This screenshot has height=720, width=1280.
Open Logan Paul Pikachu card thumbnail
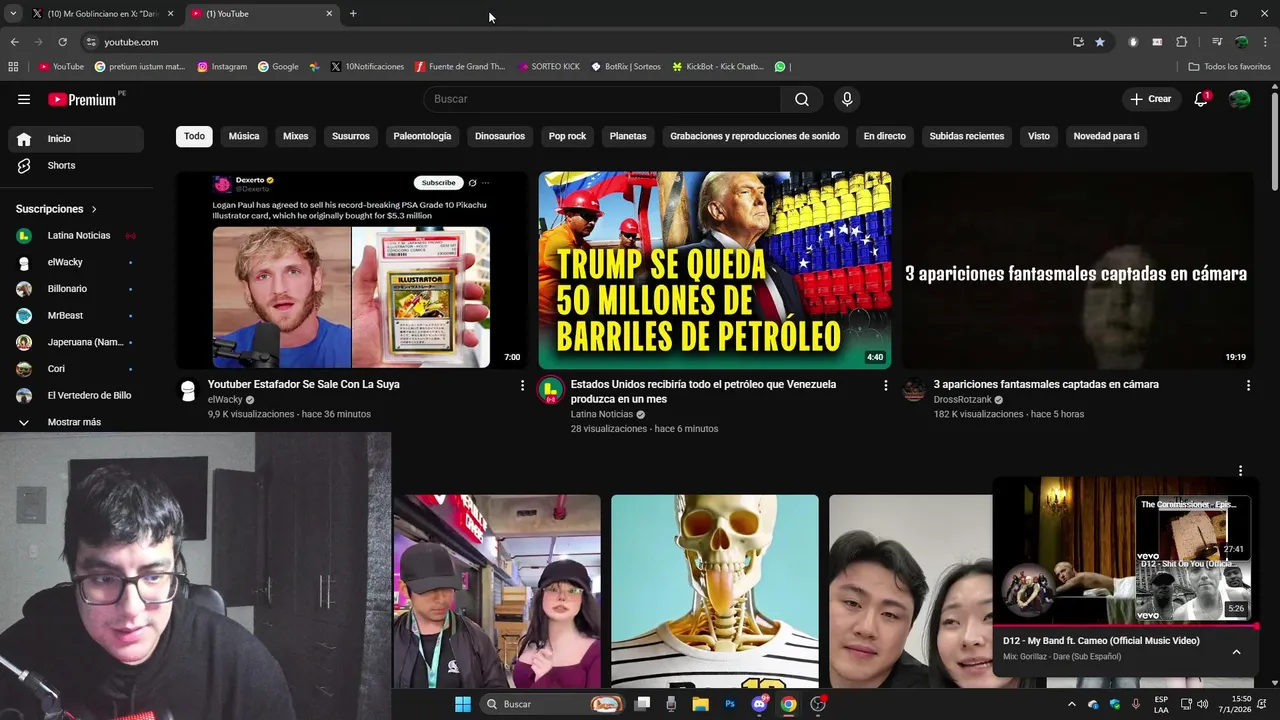coord(352,270)
